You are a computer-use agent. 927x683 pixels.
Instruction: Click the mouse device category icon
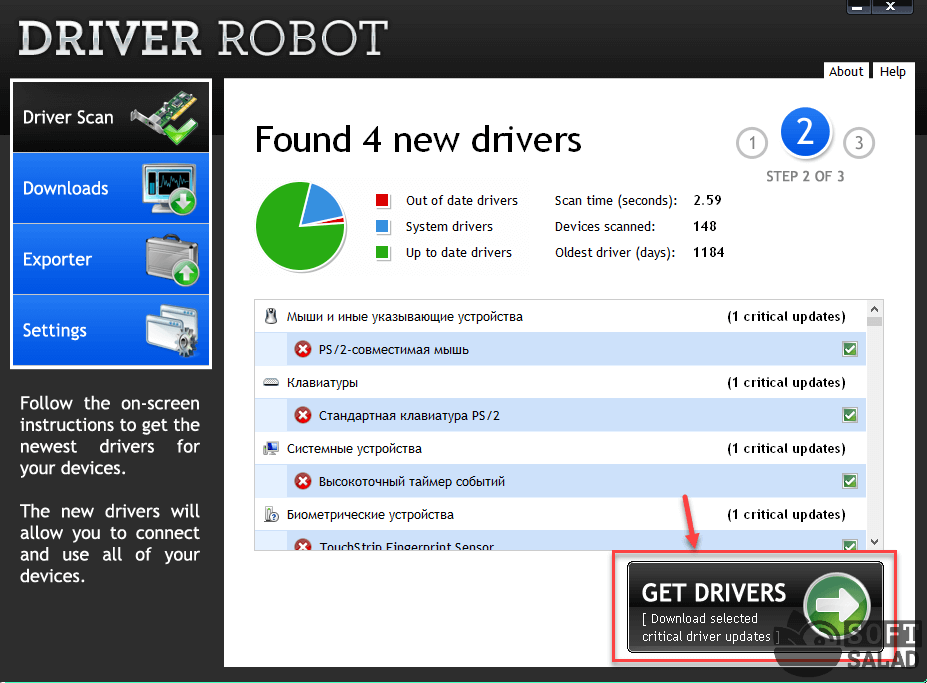[270, 316]
